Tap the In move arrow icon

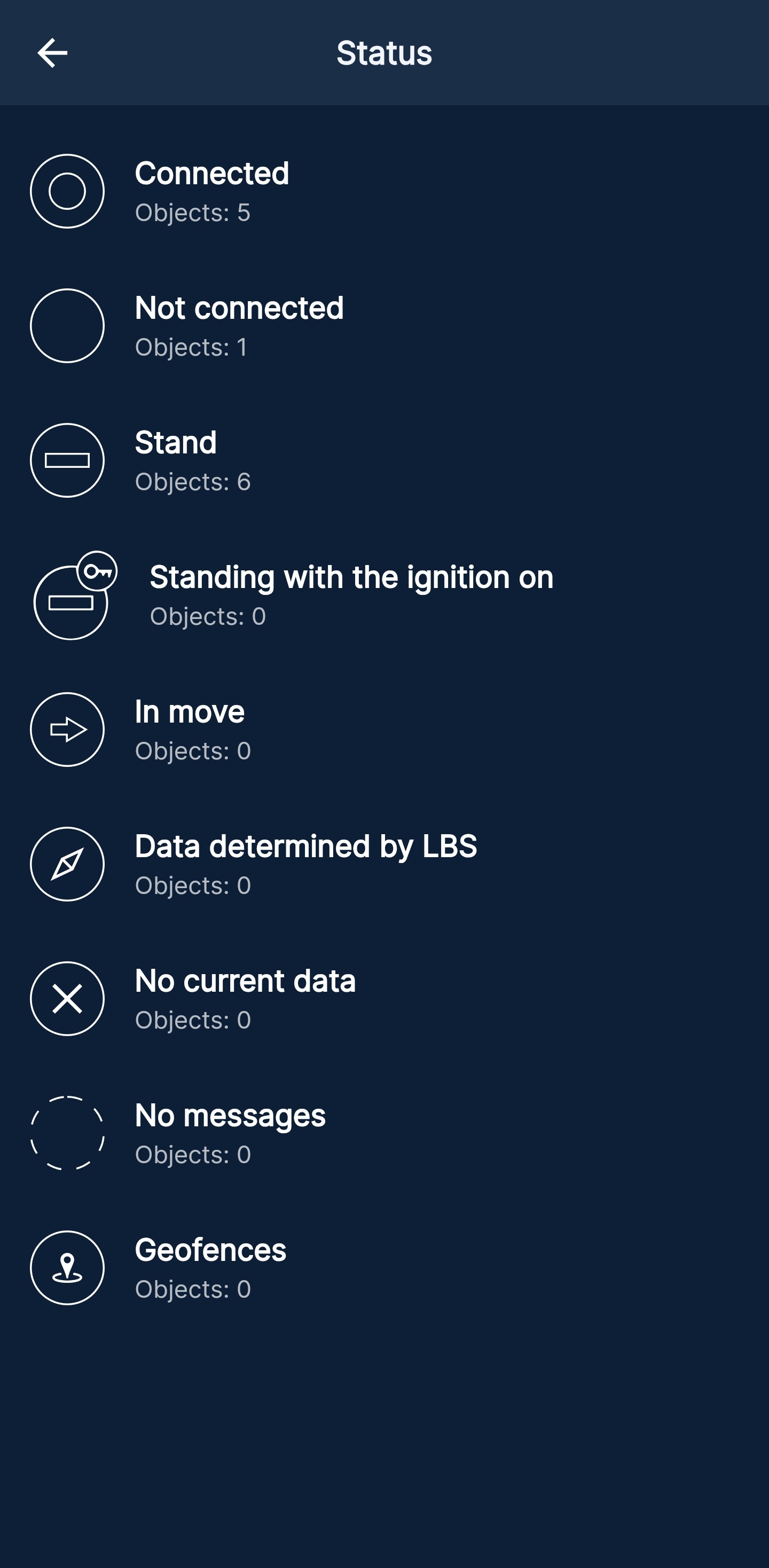[67, 729]
